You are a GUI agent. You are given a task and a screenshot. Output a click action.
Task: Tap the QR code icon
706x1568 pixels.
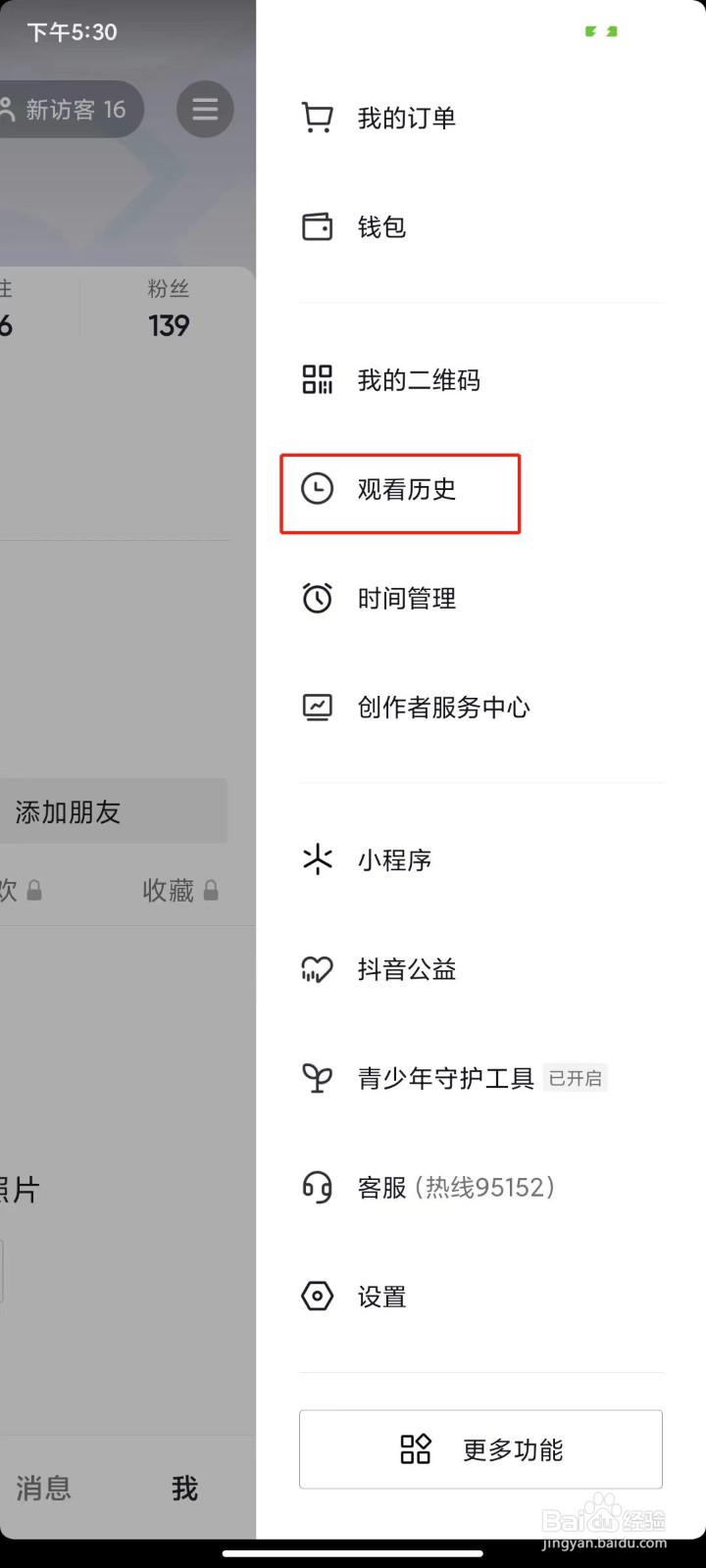(317, 380)
